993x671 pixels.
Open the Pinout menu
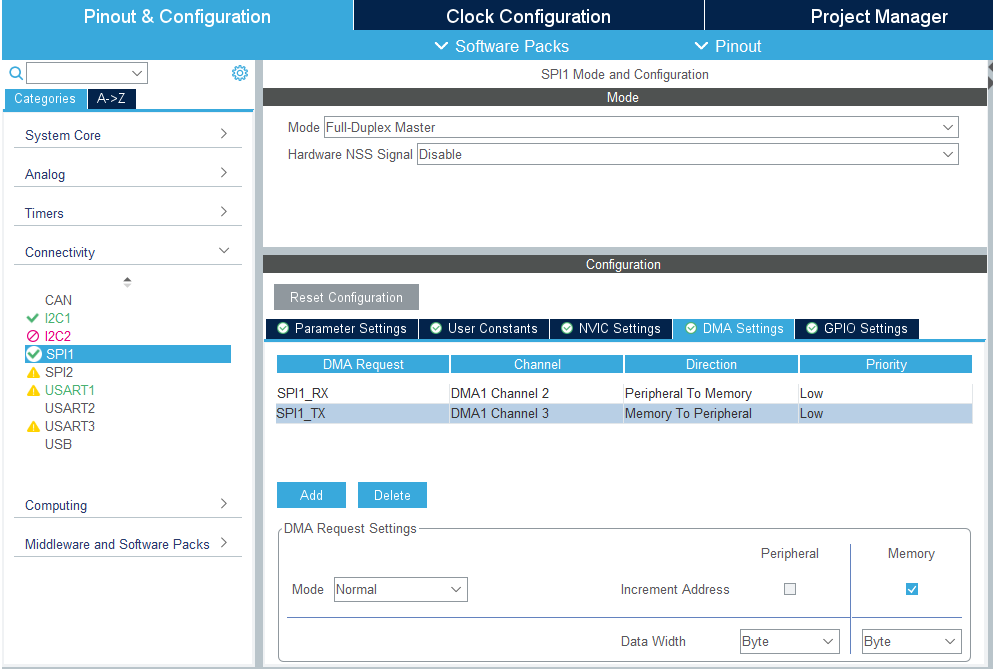pyautogui.click(x=728, y=46)
